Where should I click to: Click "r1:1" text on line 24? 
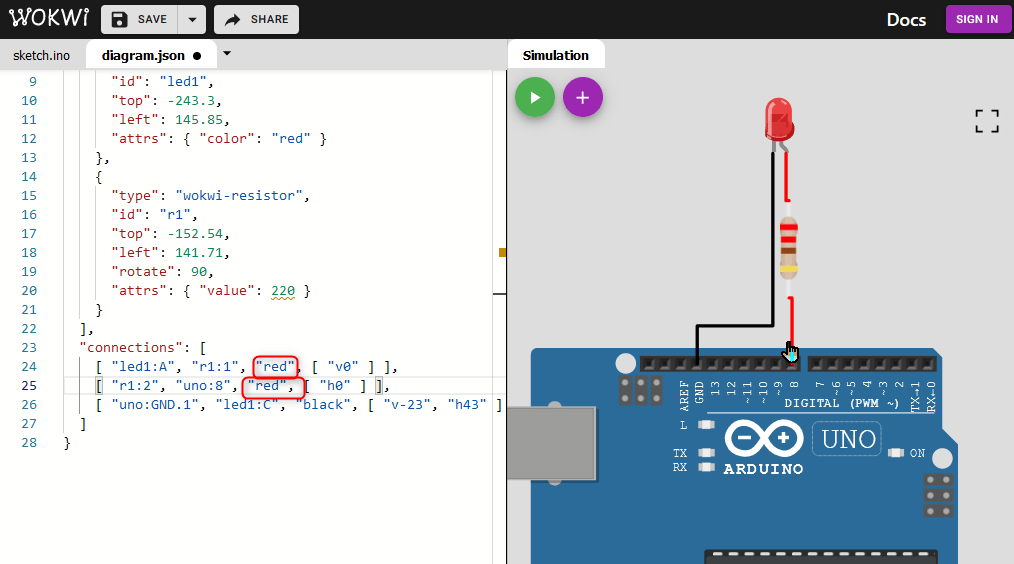pyautogui.click(x=215, y=367)
